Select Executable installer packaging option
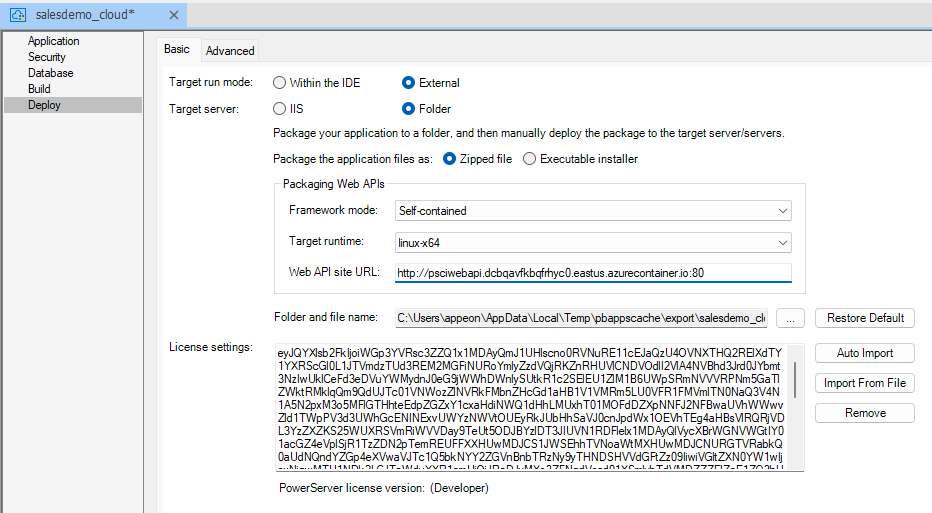Image resolution: width=932 pixels, height=513 pixels. tap(580, 159)
